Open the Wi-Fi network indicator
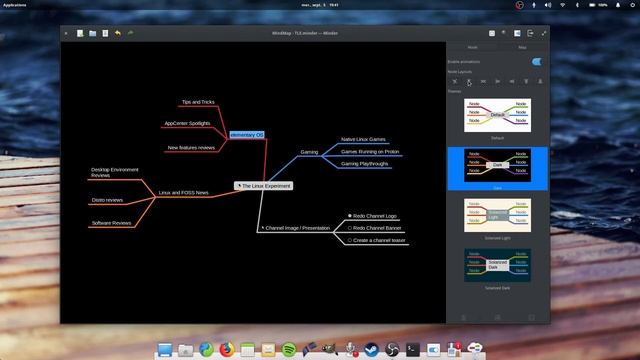This screenshot has height=360, width=640. click(x=562, y=5)
